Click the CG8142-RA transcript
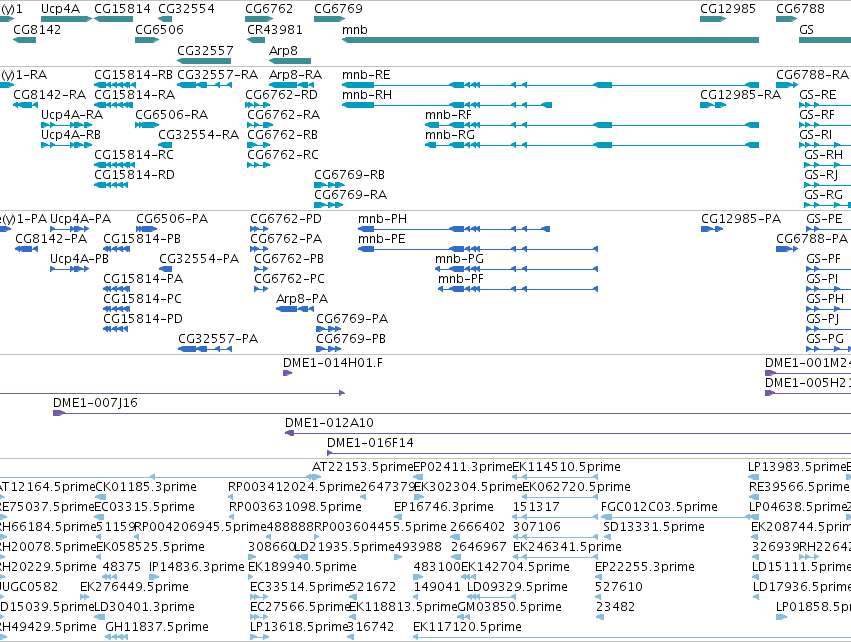Viewport: 851px width, 642px height. (26, 105)
